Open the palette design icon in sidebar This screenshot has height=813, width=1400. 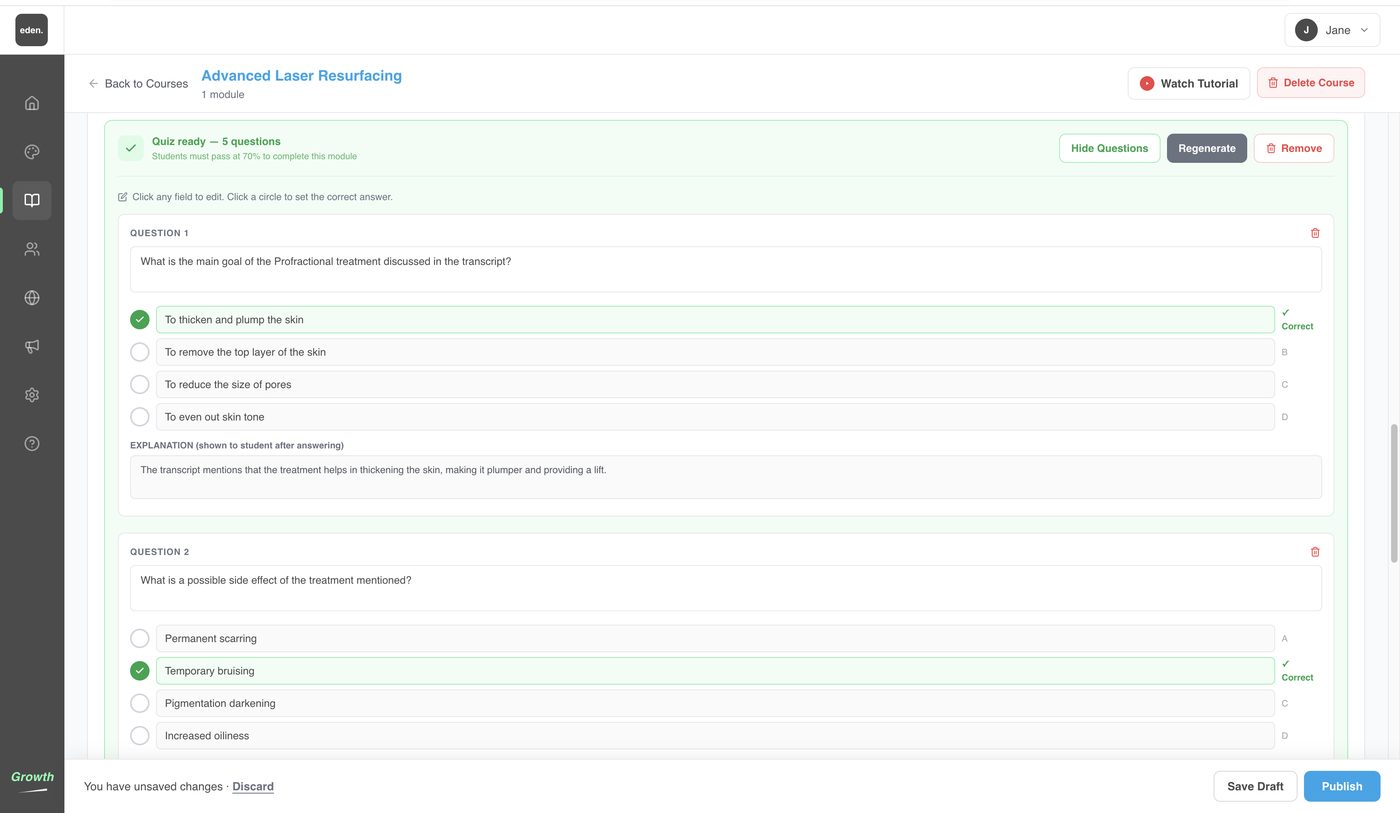coord(32,152)
